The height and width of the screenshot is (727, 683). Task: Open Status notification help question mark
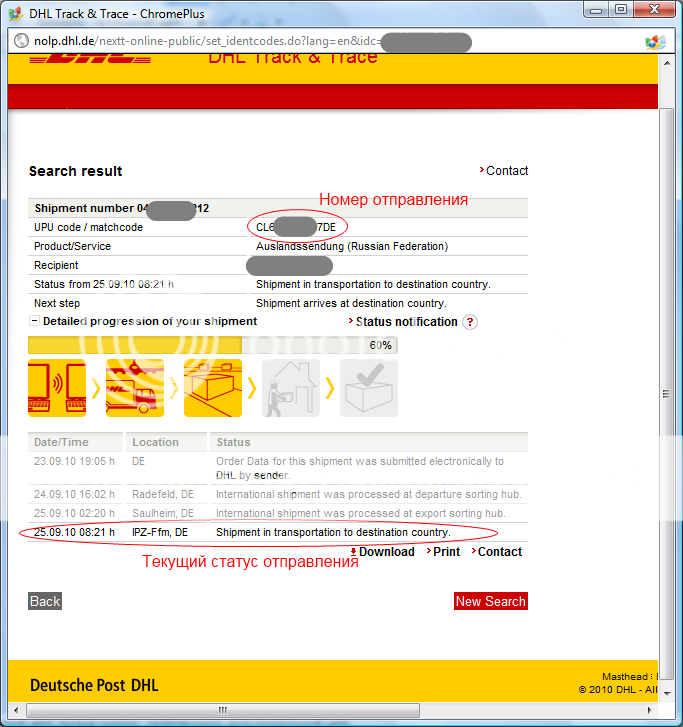pos(470,322)
